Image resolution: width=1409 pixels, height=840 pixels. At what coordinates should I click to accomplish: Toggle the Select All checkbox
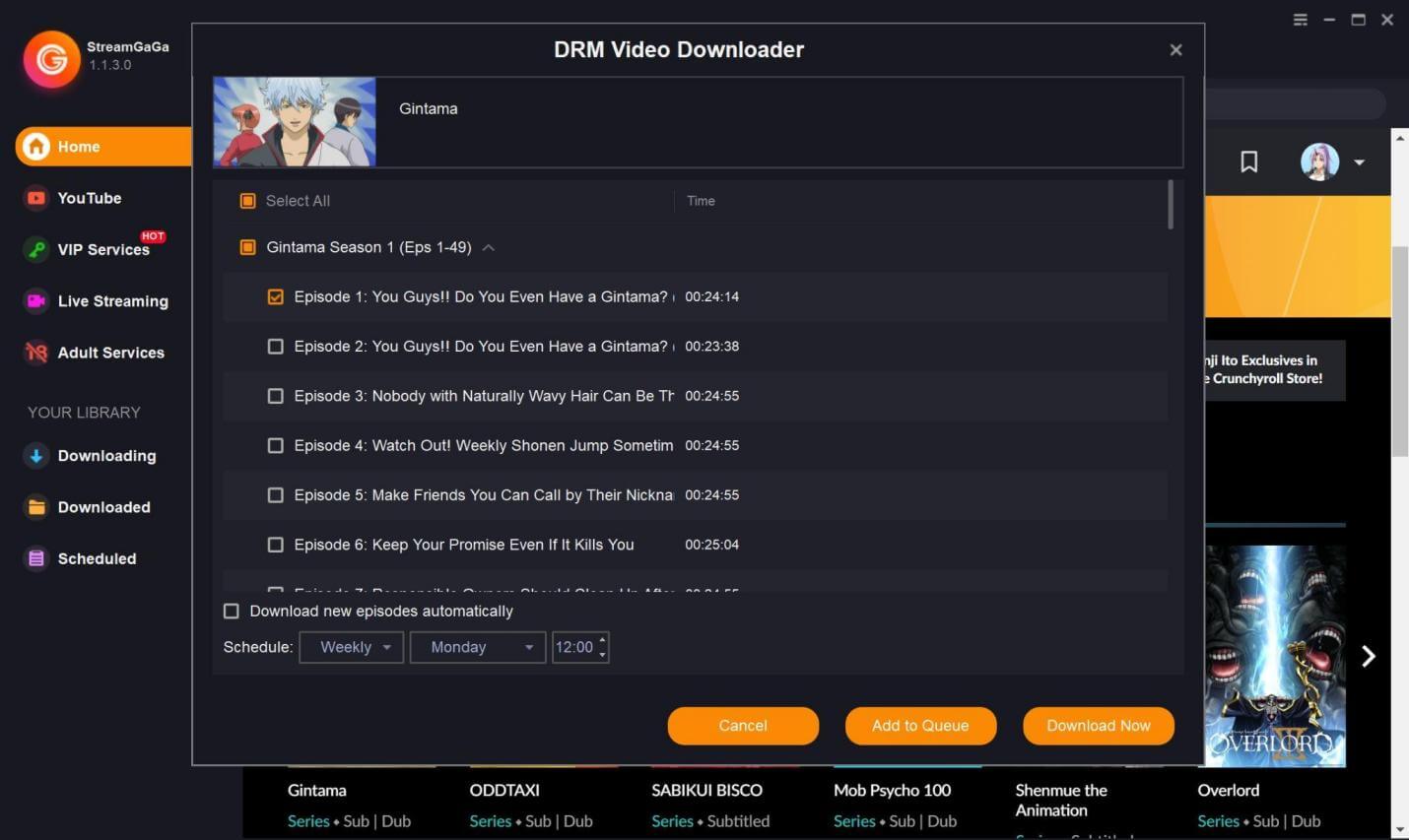pyautogui.click(x=248, y=201)
